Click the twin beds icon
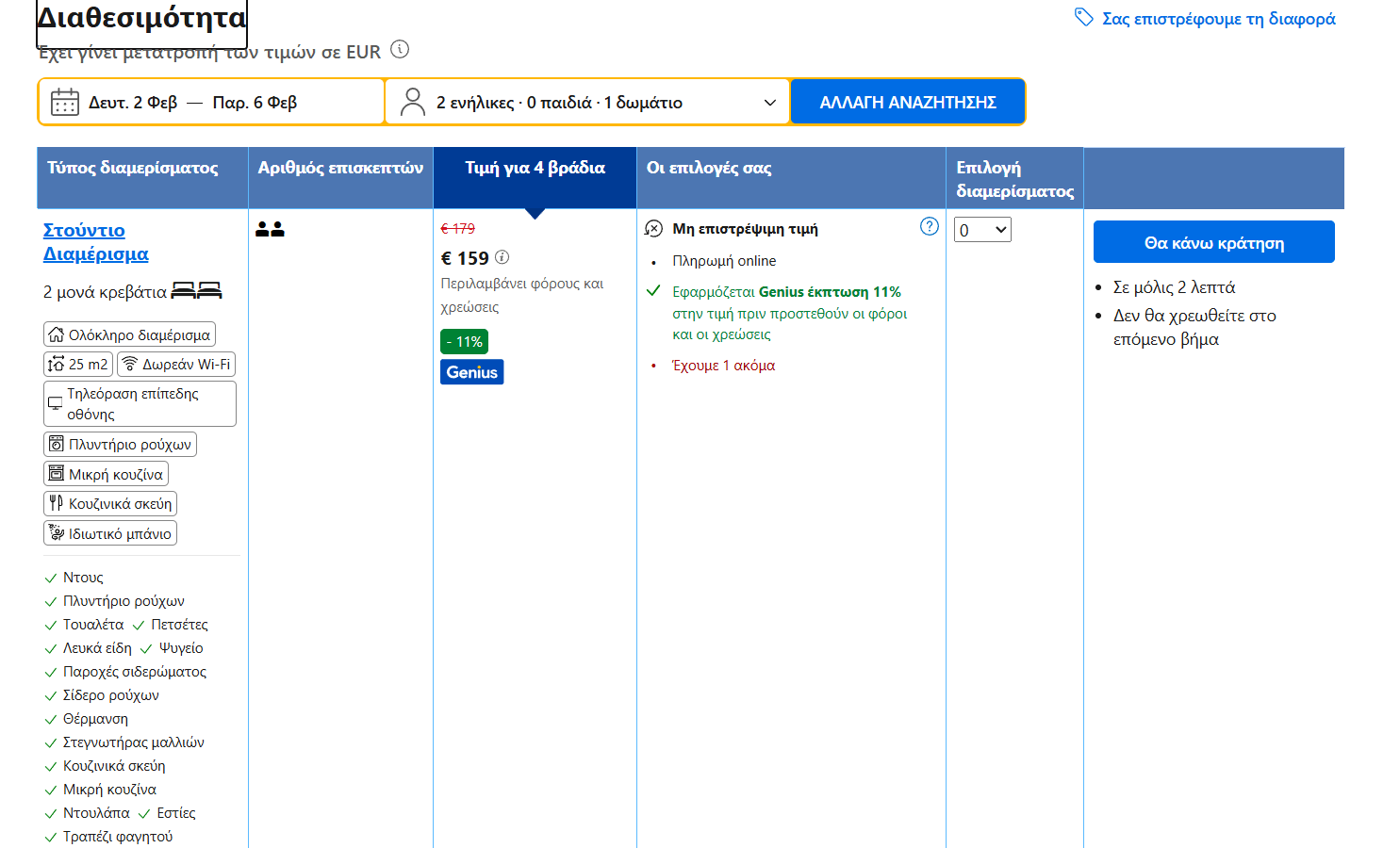This screenshot has height=848, width=1400. click(196, 291)
